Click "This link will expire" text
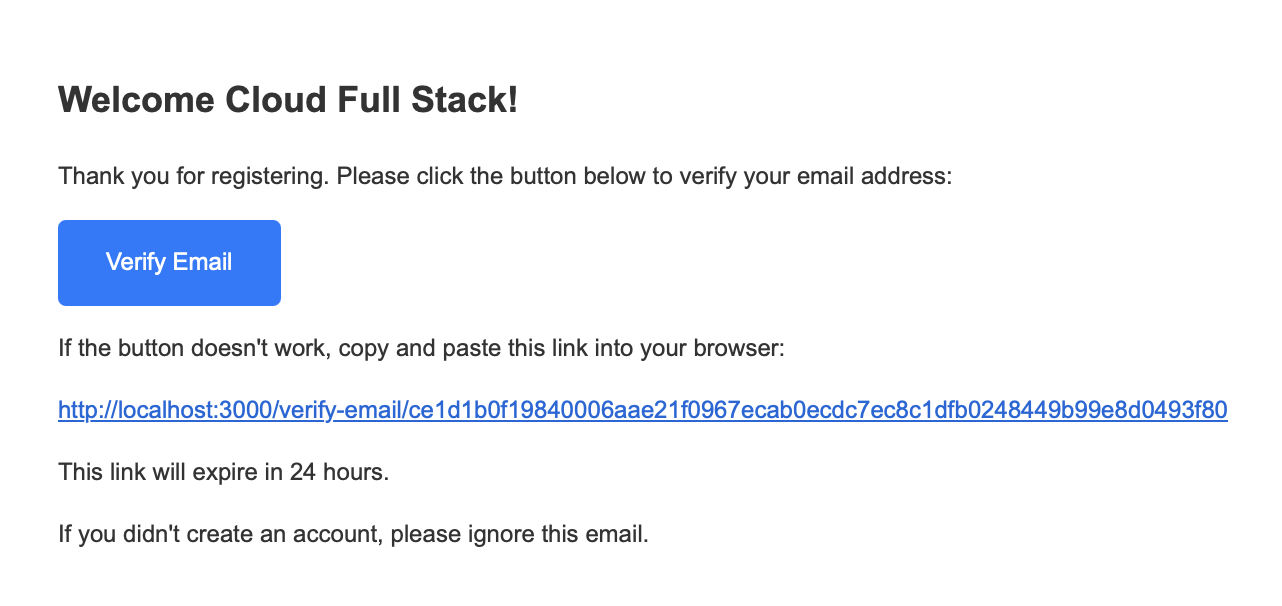 (156, 471)
